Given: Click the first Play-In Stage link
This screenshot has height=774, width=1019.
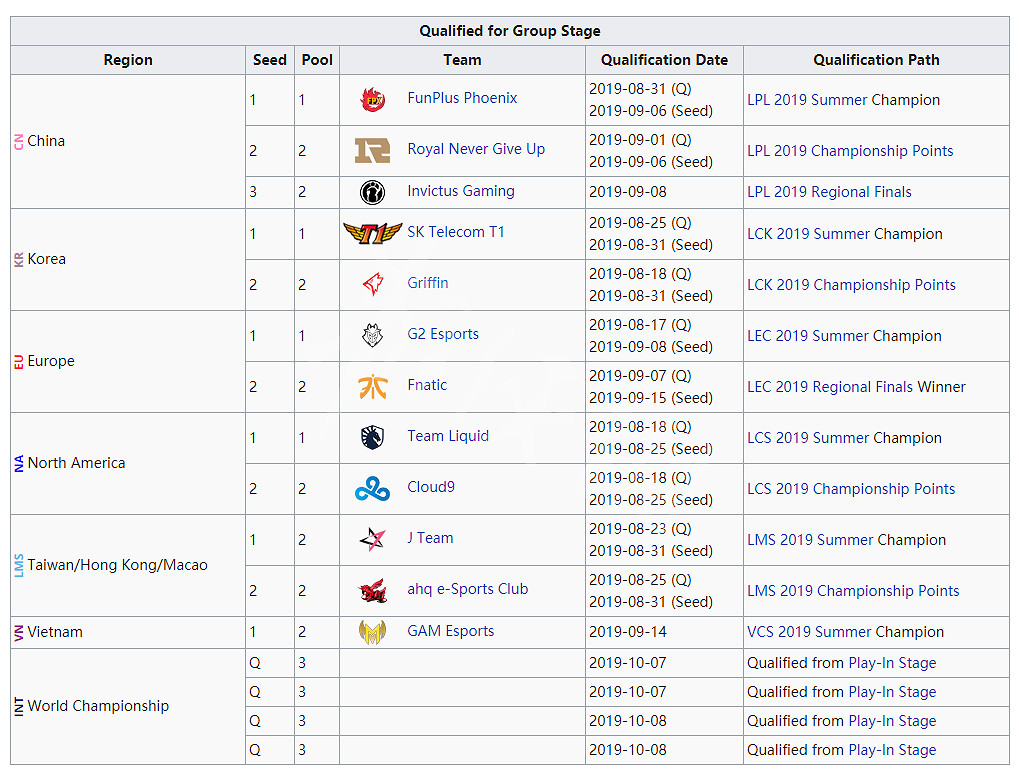Looking at the screenshot, I should pos(892,663).
